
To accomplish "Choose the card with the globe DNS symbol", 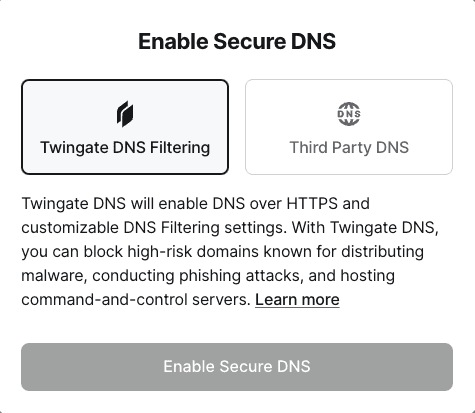I will (x=349, y=127).
